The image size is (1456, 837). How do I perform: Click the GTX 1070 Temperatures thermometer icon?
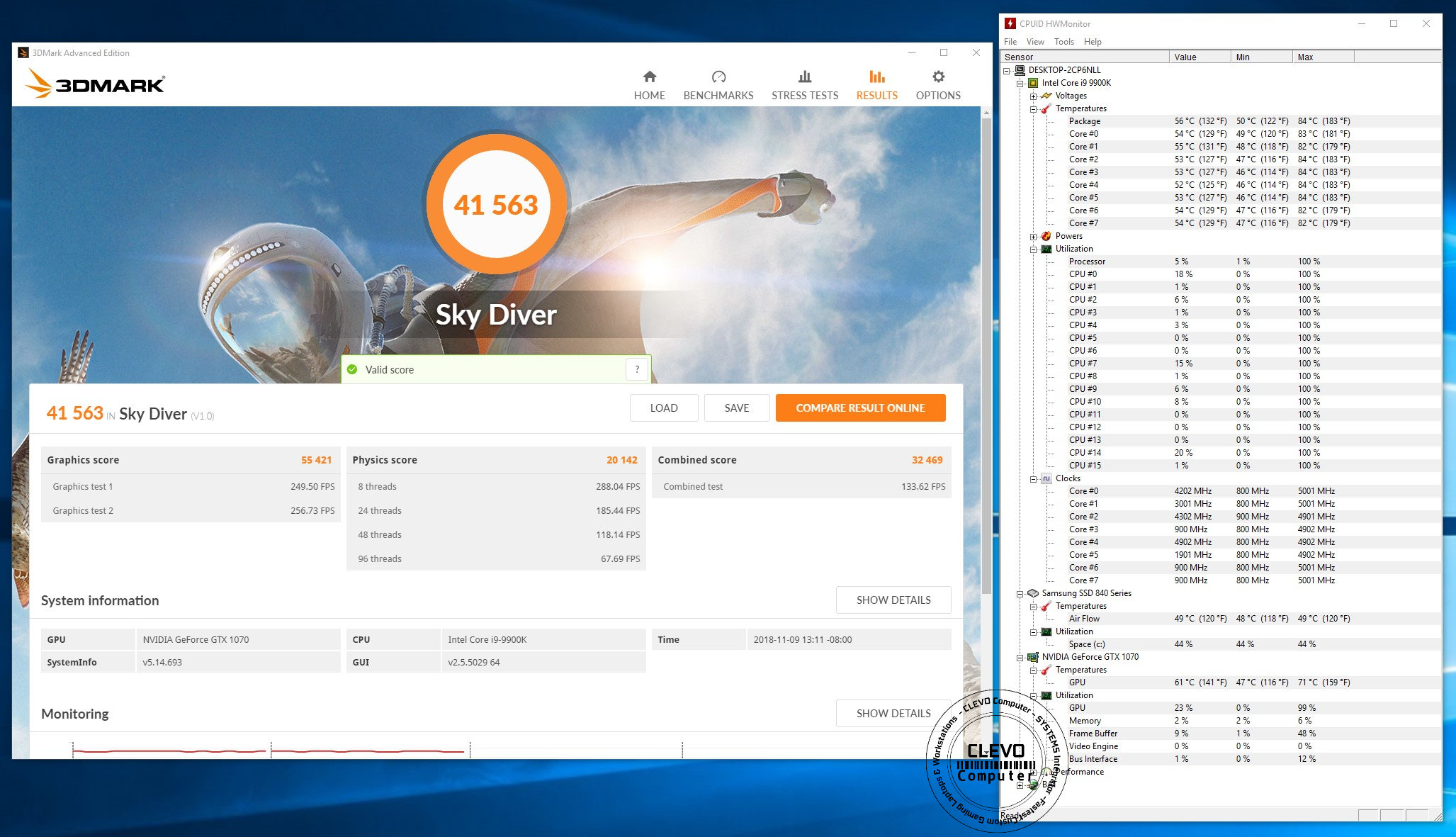point(1046,670)
